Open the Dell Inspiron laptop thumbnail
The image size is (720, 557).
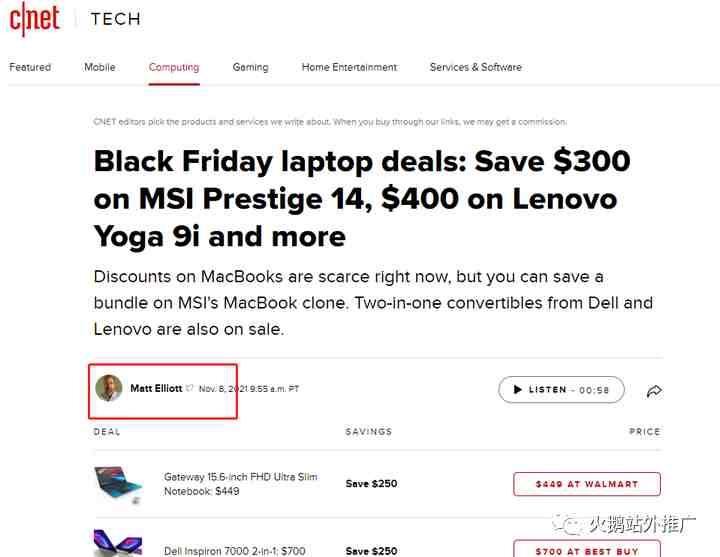click(x=118, y=543)
